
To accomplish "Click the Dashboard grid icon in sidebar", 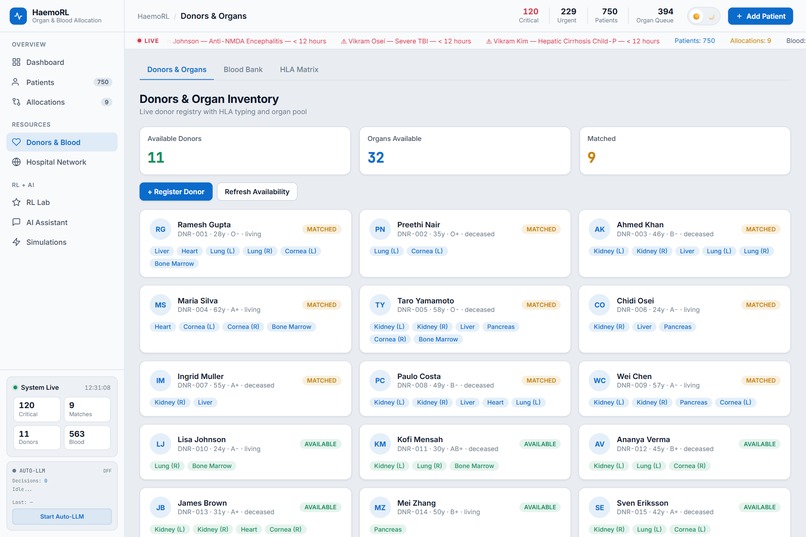I will 16,62.
